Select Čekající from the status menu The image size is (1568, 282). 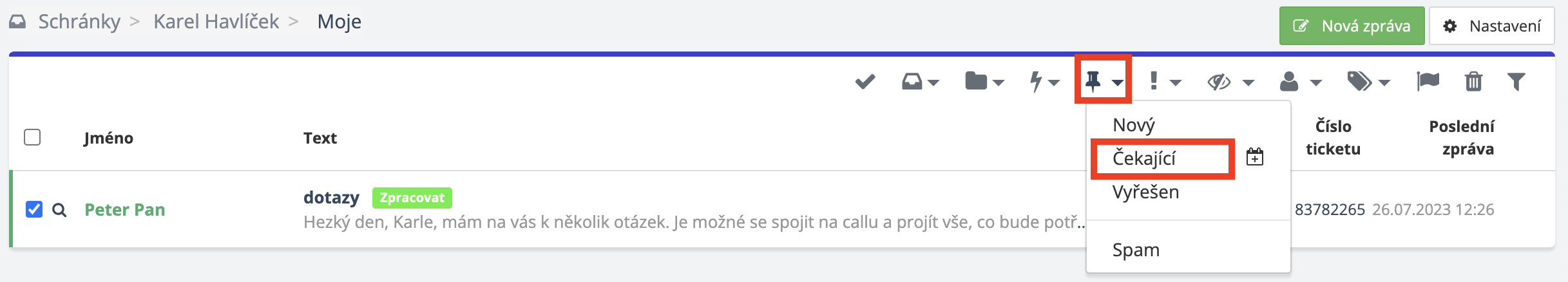point(1144,158)
